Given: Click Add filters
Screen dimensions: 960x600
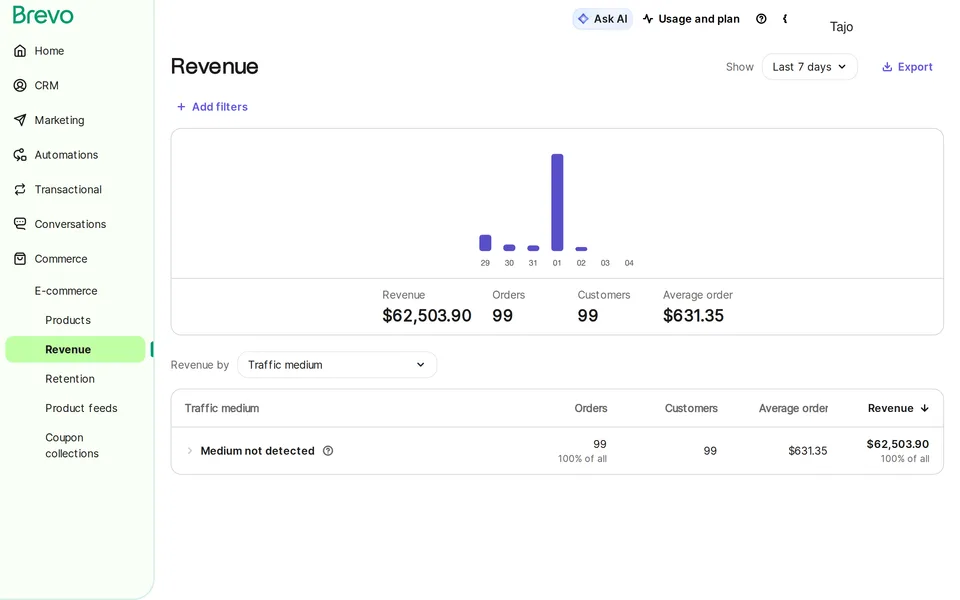Looking at the screenshot, I should pyautogui.click(x=212, y=107).
